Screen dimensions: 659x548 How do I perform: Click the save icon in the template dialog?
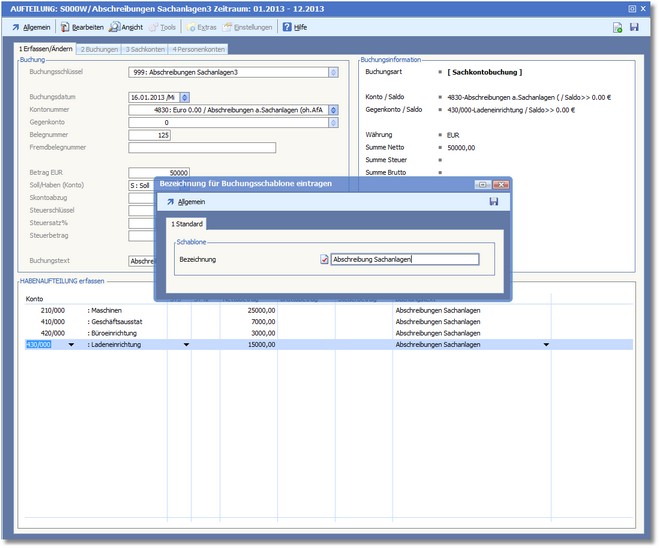494,202
